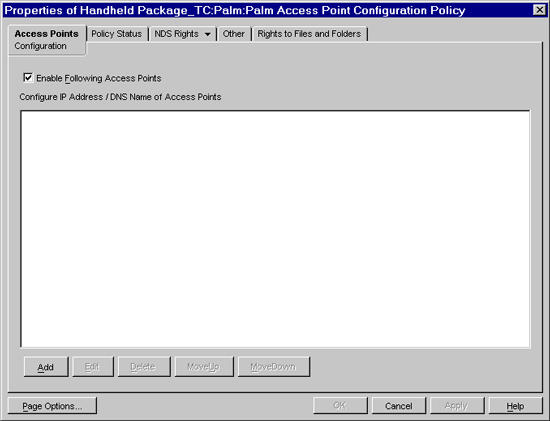This screenshot has width=550, height=421.
Task: Click the Edit button
Action: [93, 367]
